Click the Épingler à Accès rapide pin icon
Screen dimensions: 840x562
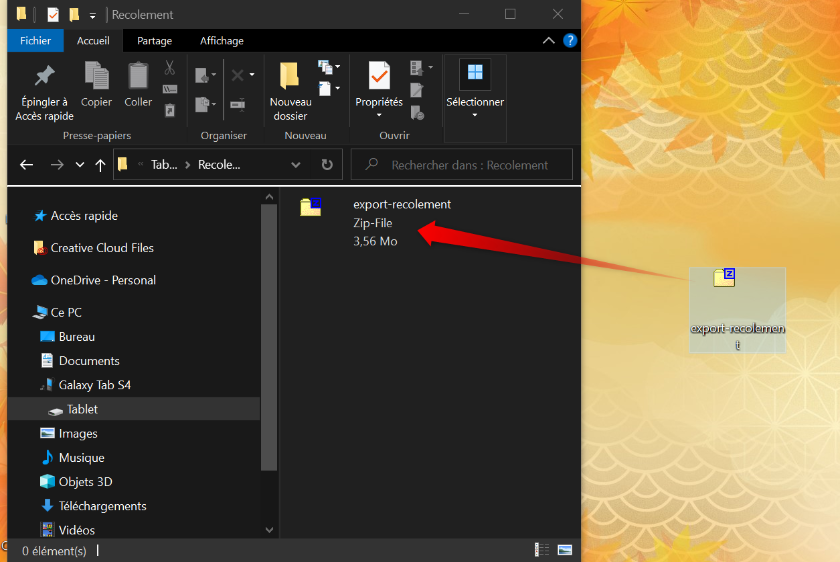click(x=44, y=76)
